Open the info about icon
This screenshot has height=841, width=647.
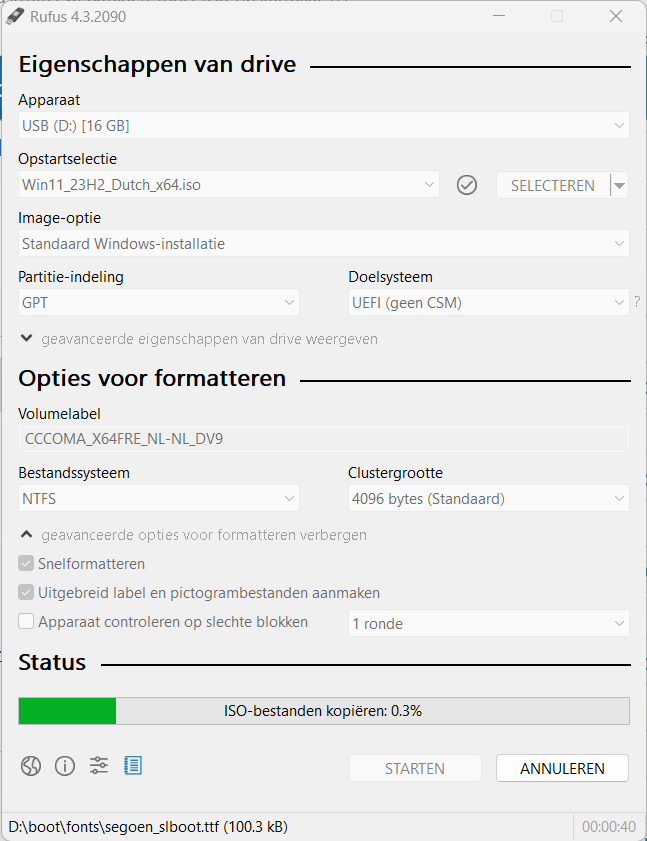point(65,766)
